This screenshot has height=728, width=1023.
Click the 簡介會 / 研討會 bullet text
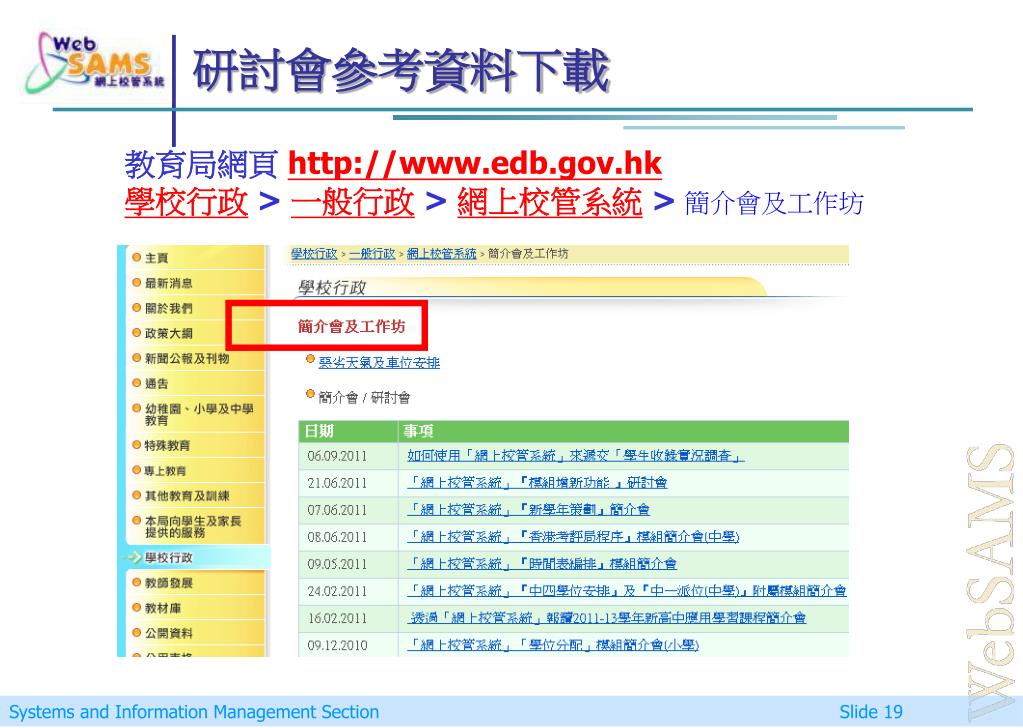tap(364, 397)
